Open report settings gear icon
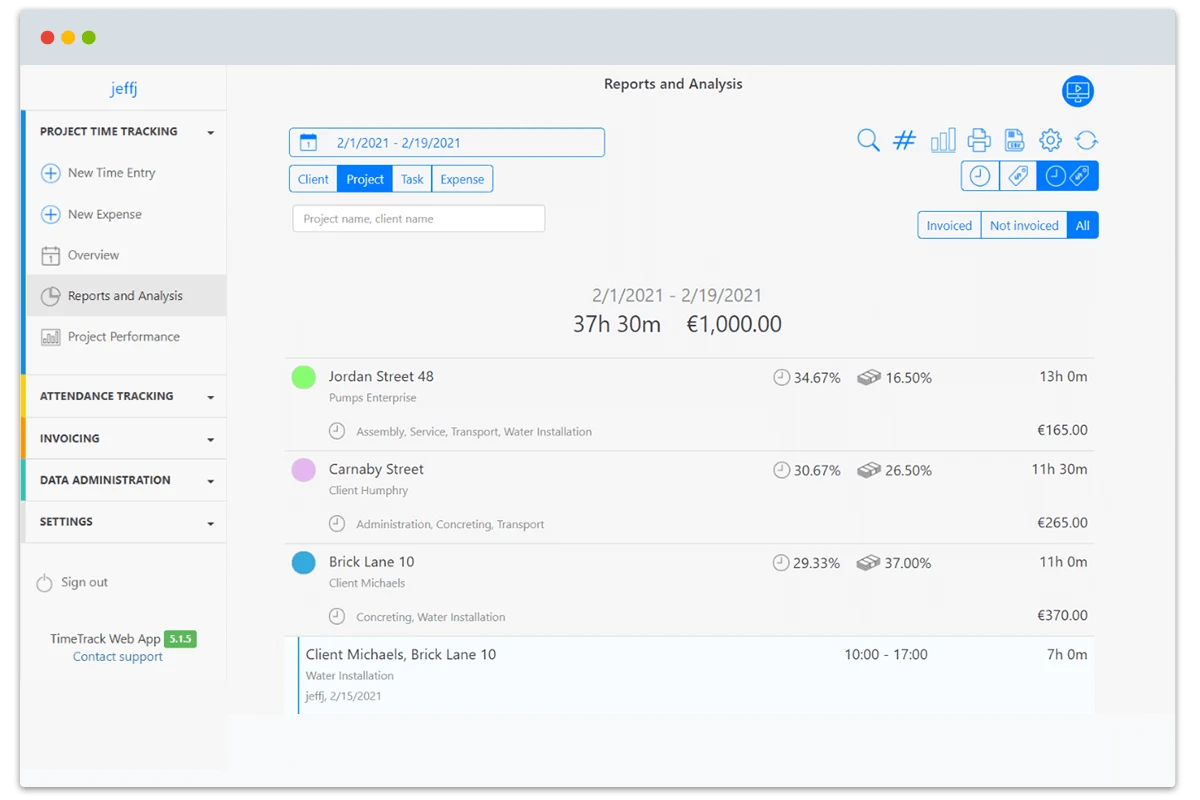Viewport: 1200px width, 800px height. (1049, 141)
